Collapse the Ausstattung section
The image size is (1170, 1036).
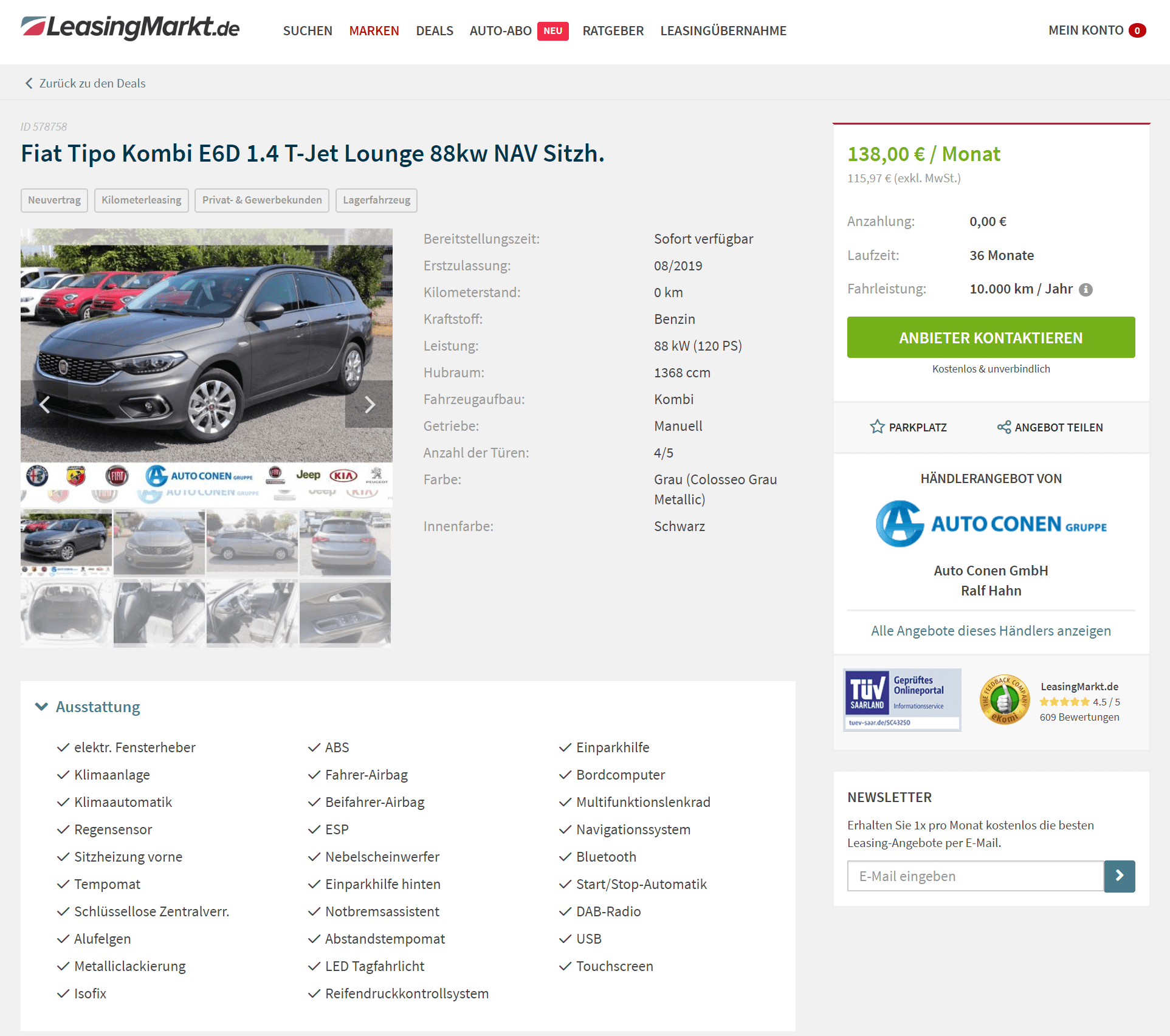click(41, 707)
